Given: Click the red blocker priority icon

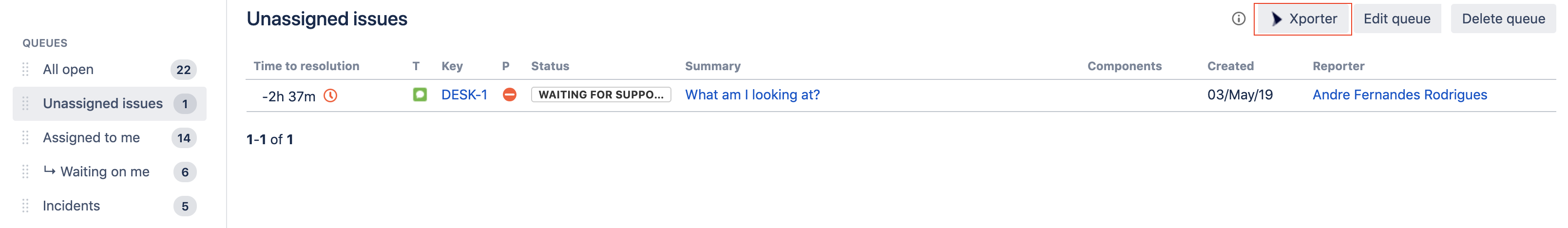Looking at the screenshot, I should (x=510, y=95).
